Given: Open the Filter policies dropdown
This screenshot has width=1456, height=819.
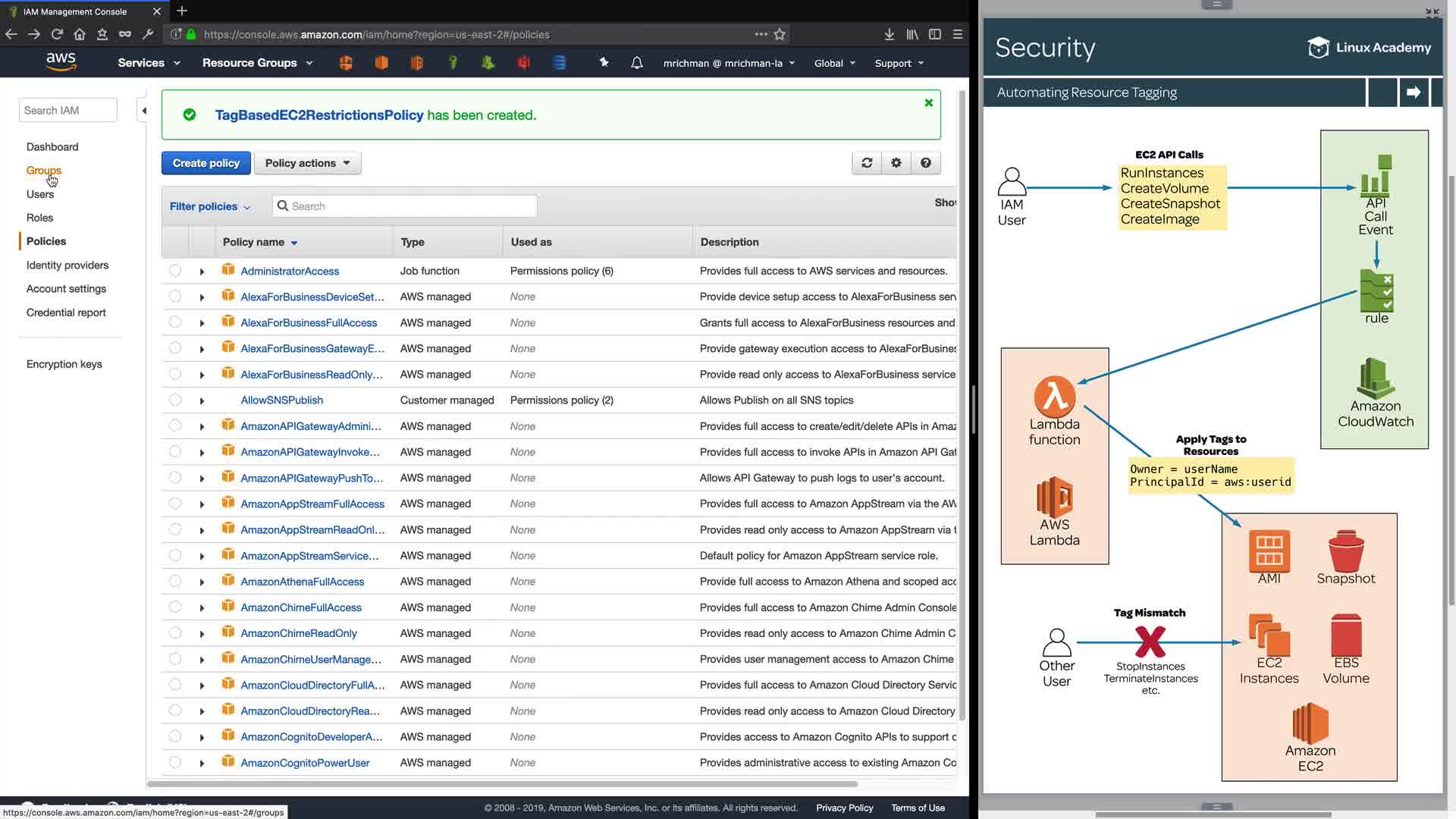Looking at the screenshot, I should (x=209, y=206).
